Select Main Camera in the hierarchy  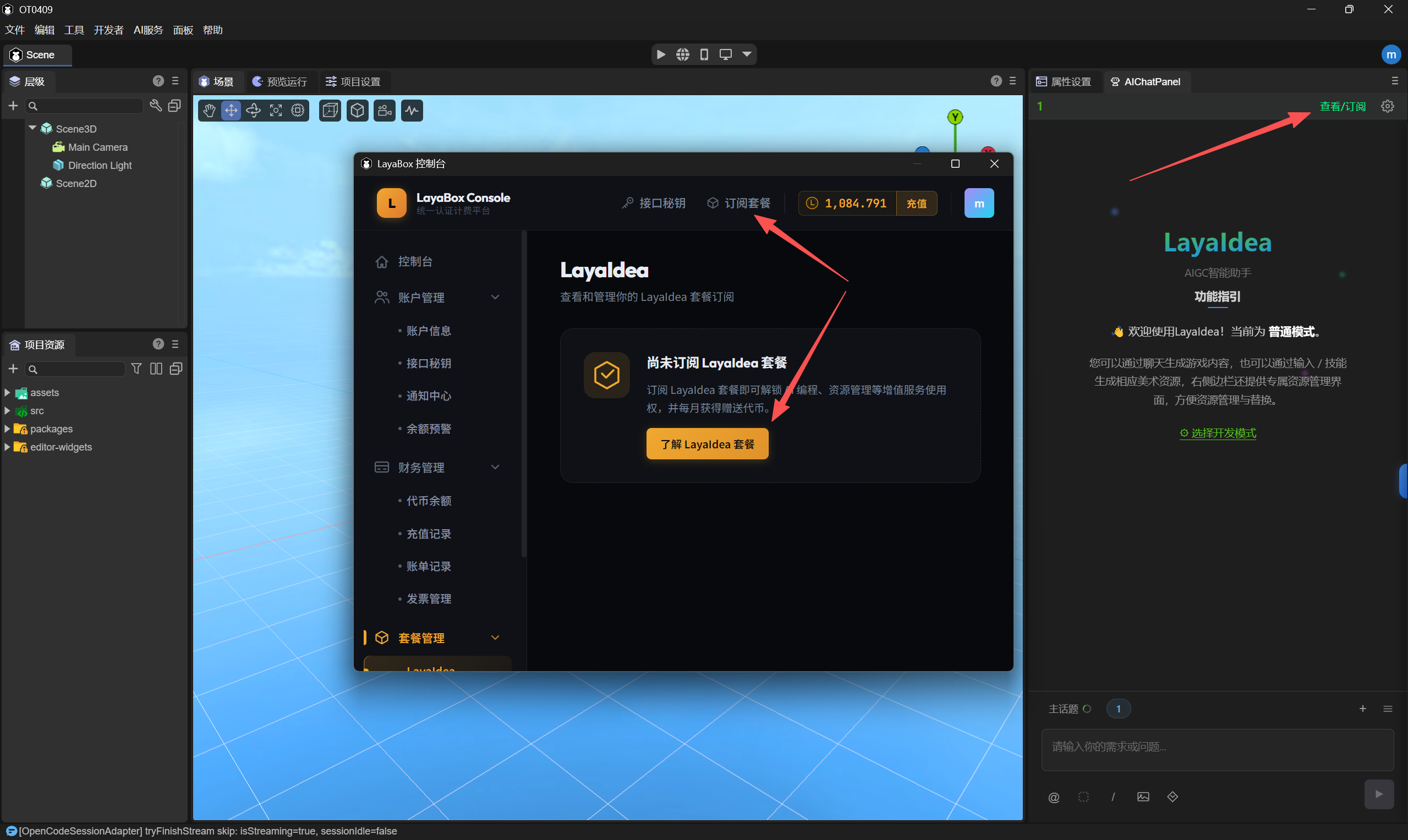(x=98, y=147)
